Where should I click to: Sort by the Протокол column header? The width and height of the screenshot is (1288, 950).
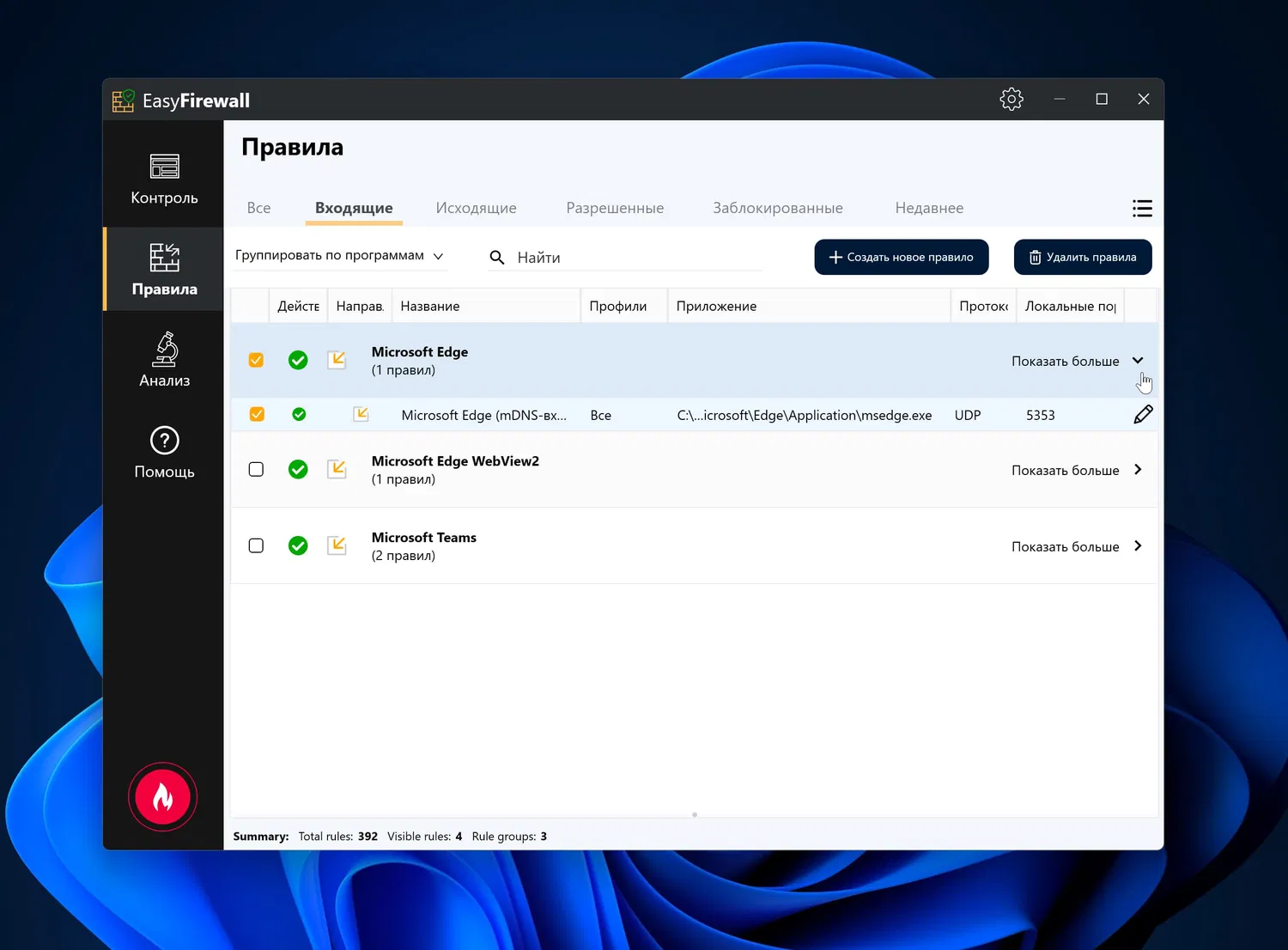point(983,306)
